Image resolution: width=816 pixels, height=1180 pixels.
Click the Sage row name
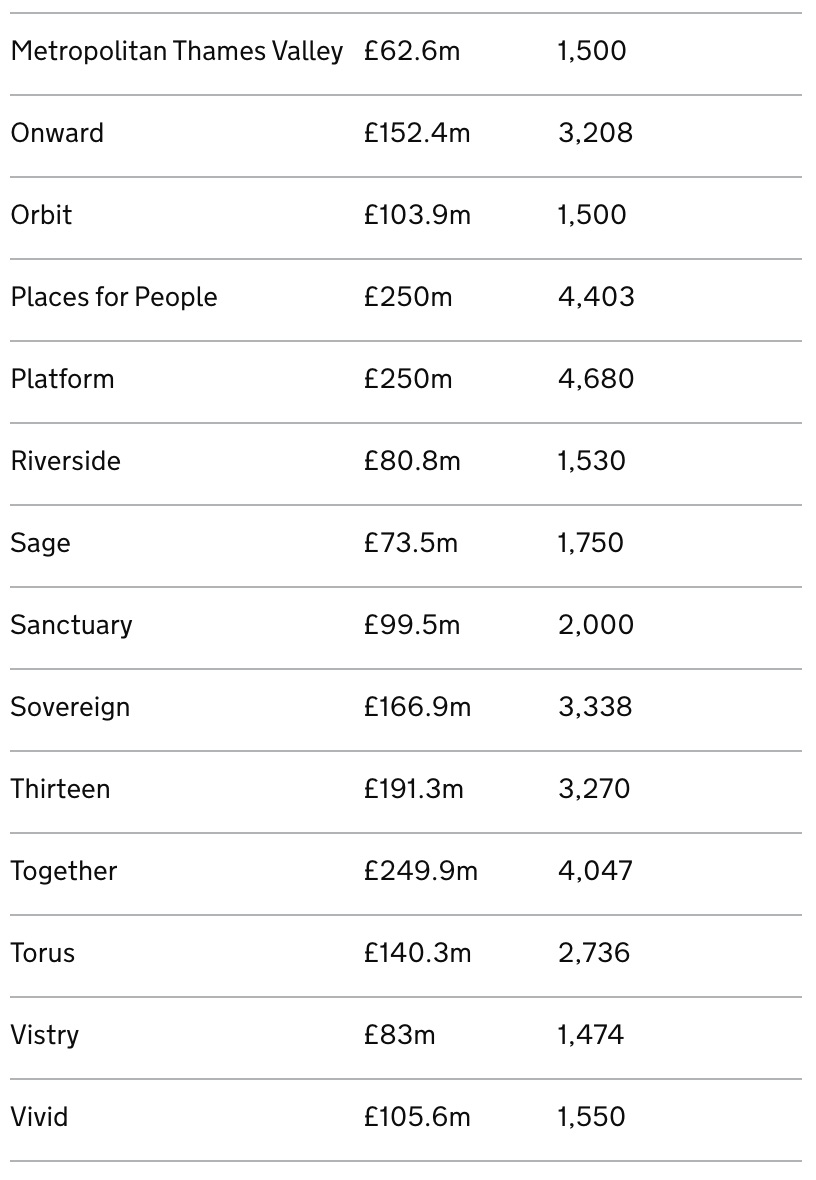(40, 543)
